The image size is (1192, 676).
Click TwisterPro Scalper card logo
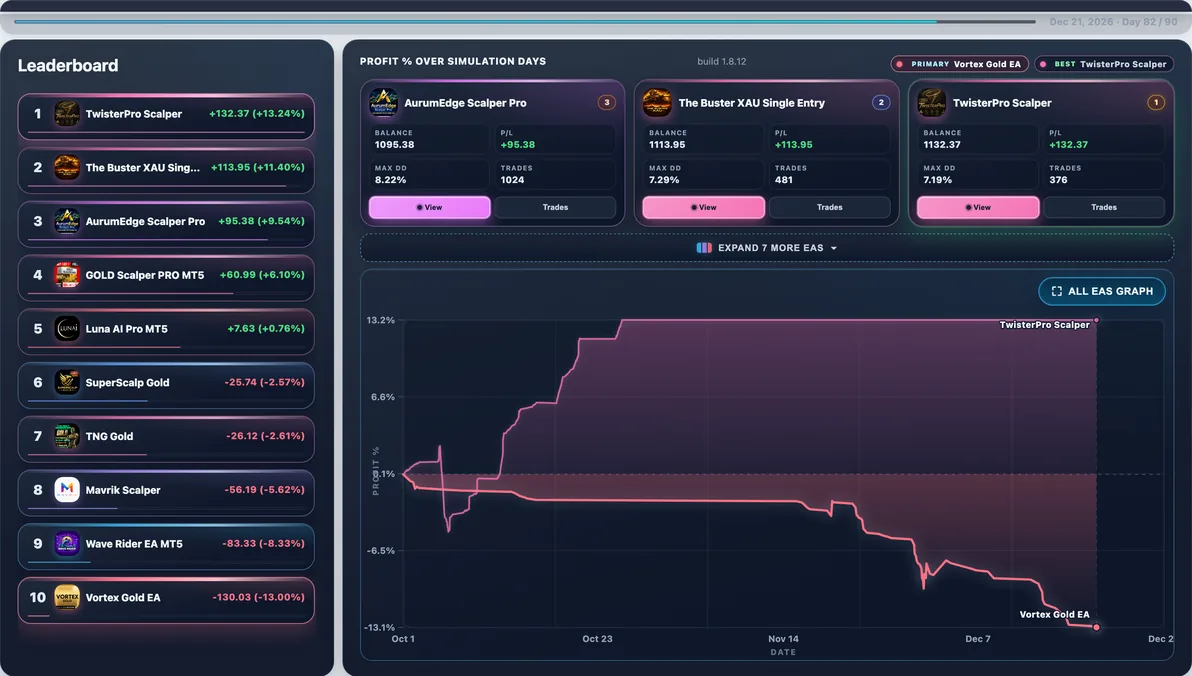931,103
